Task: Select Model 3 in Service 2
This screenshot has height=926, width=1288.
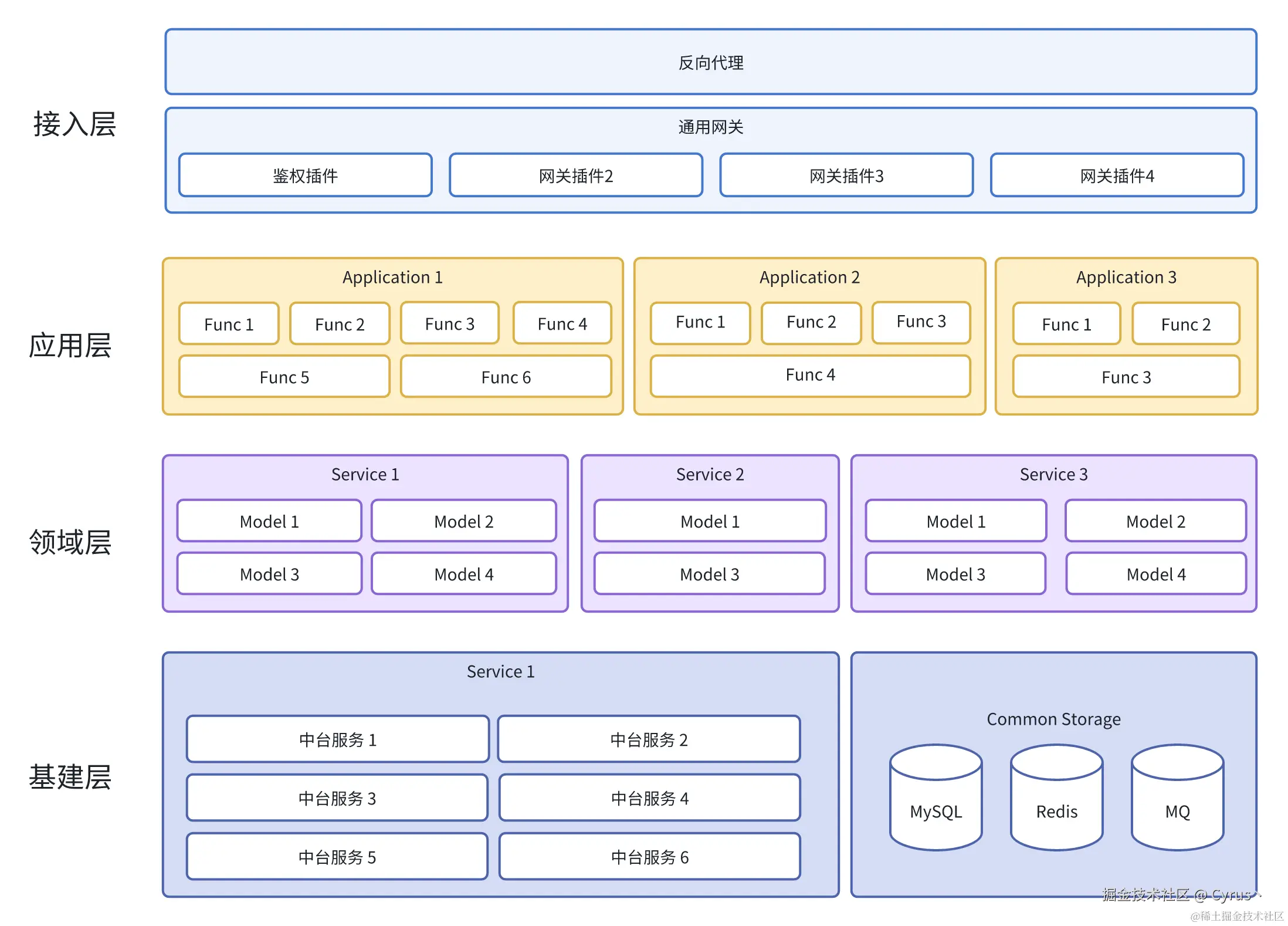Action: coord(710,574)
